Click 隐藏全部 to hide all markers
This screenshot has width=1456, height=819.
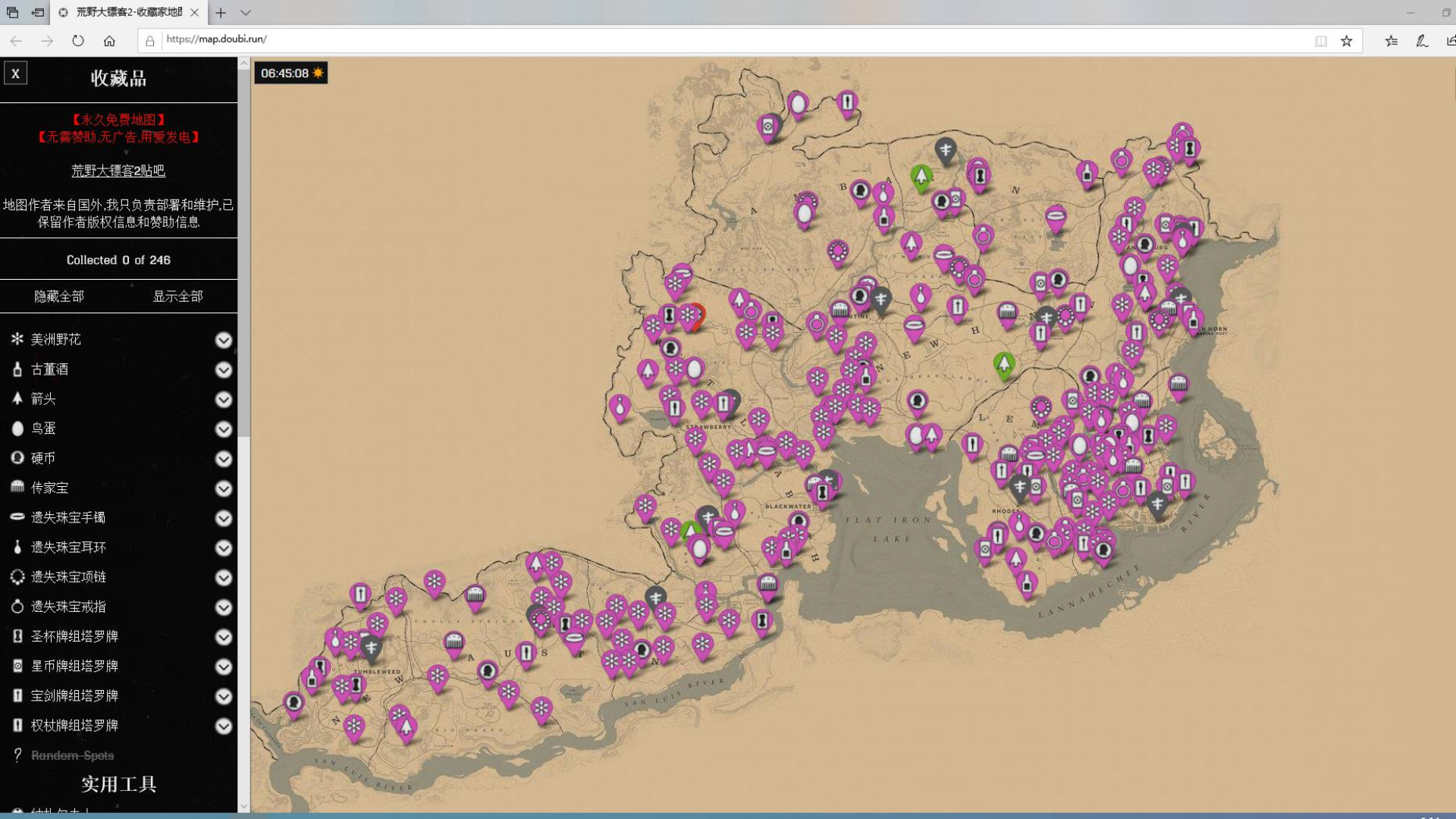pos(59,297)
